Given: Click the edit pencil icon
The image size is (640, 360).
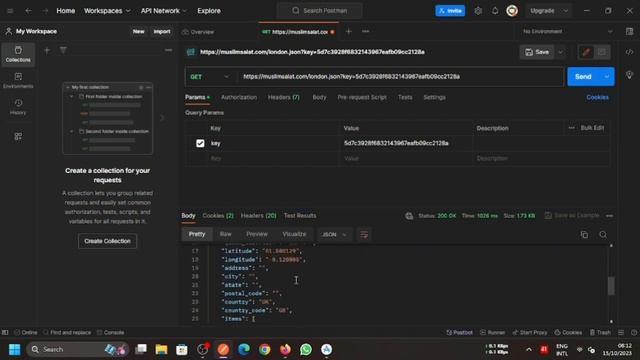Looking at the screenshot, I should coord(586,52).
